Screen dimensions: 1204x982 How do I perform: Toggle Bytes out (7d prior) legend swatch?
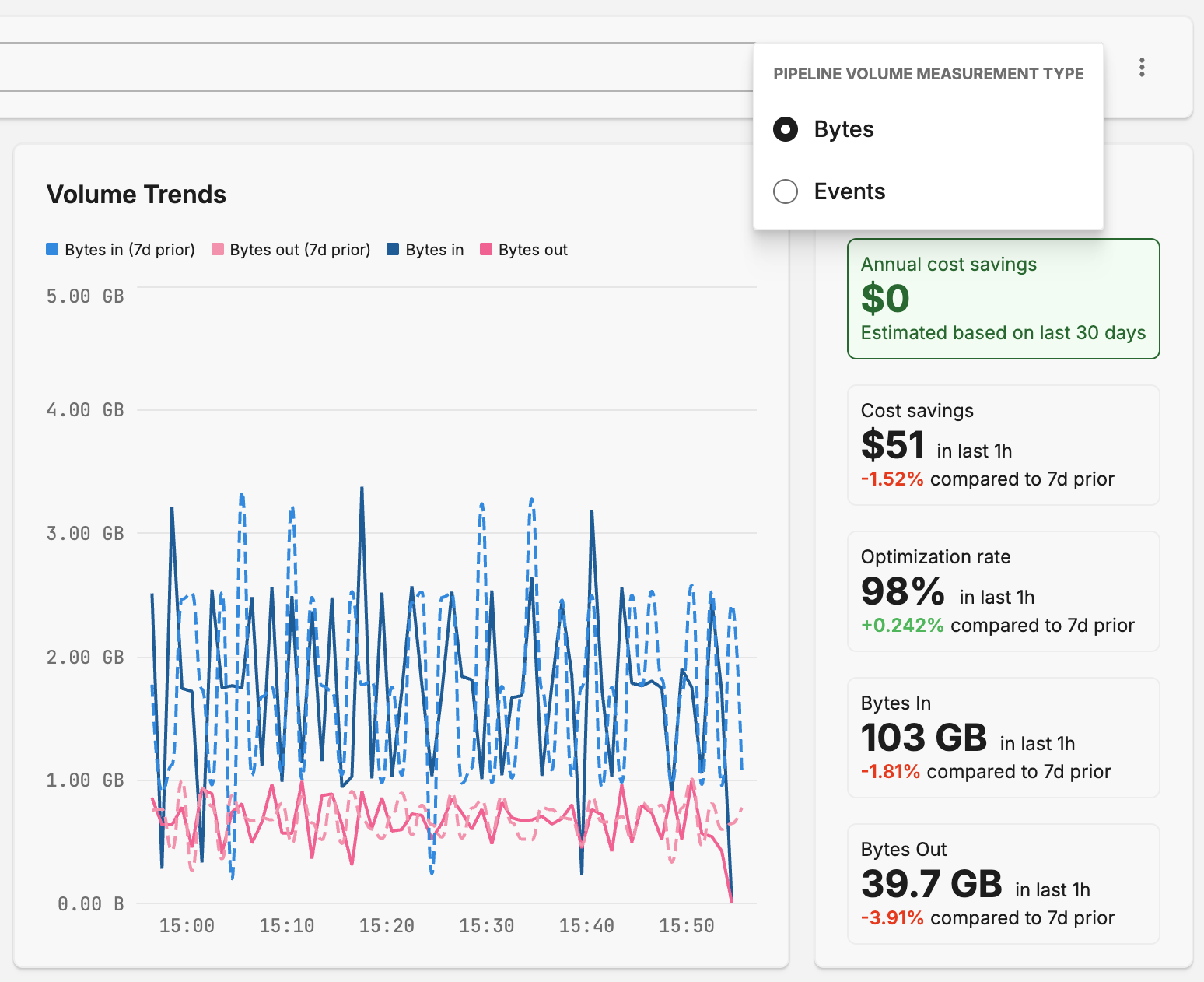coord(218,250)
